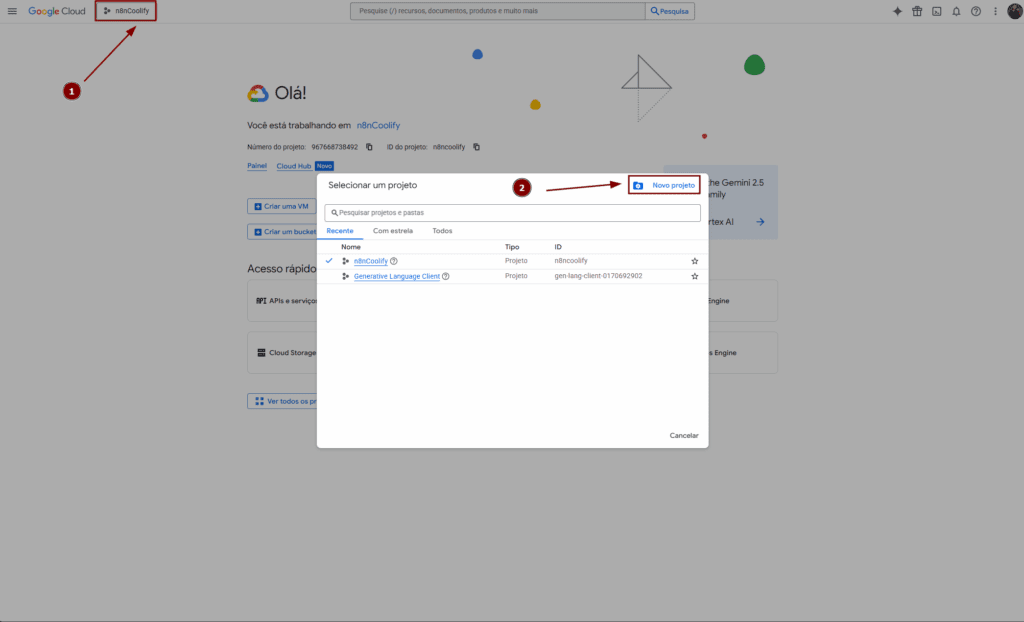Open help icon next to n8nCoolify name
1024x622 pixels.
[x=394, y=261]
